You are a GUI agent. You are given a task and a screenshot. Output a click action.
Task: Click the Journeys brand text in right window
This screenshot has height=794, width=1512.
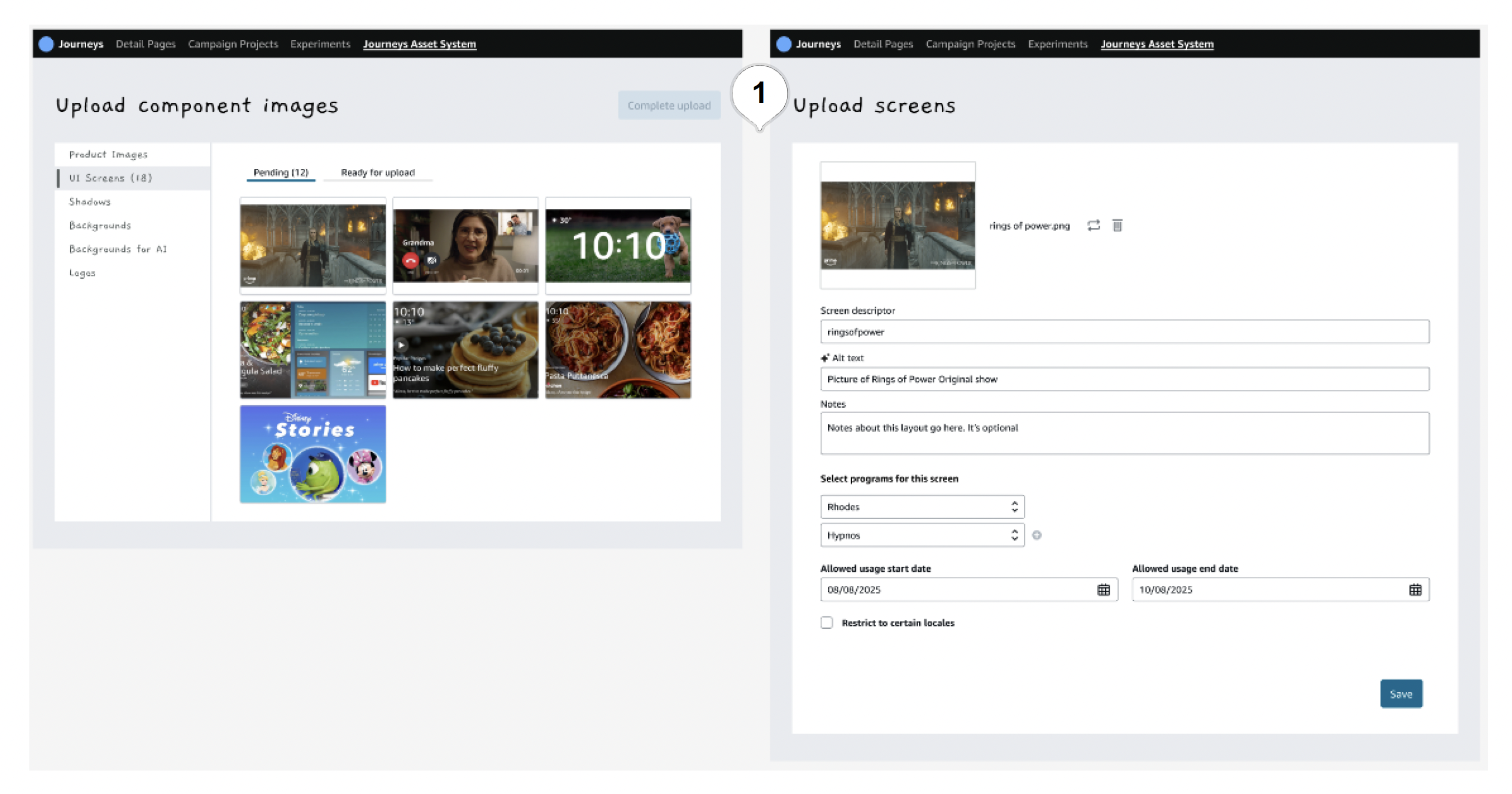[x=819, y=44]
